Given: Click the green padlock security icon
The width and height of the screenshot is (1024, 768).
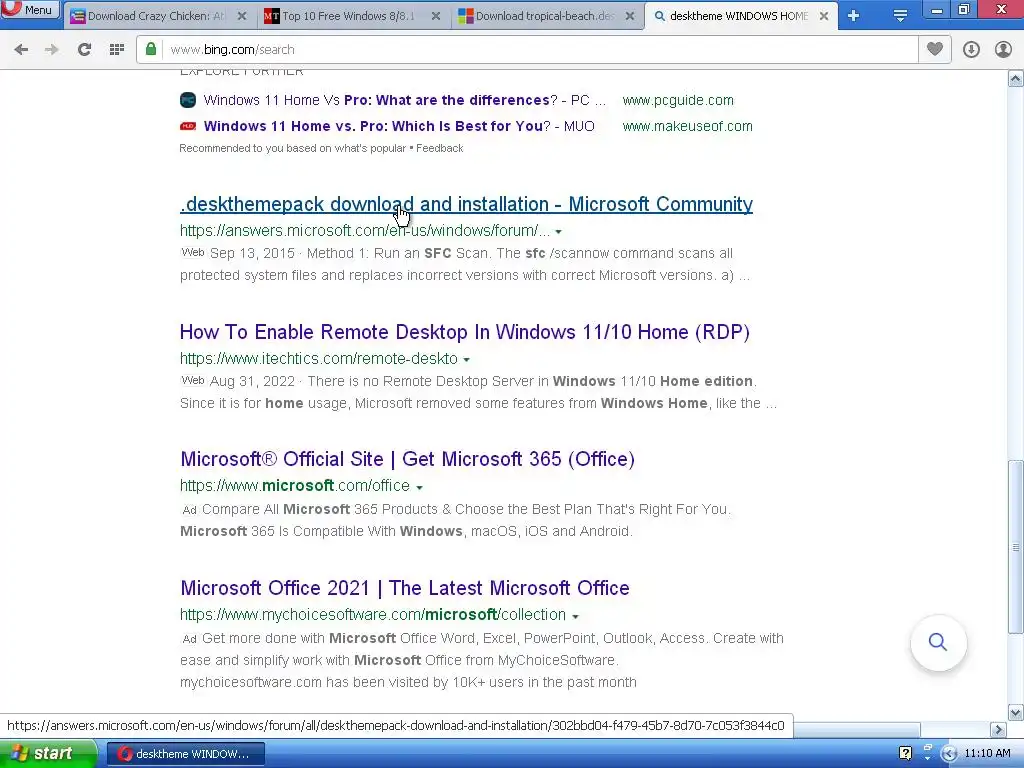Looking at the screenshot, I should [x=151, y=50].
